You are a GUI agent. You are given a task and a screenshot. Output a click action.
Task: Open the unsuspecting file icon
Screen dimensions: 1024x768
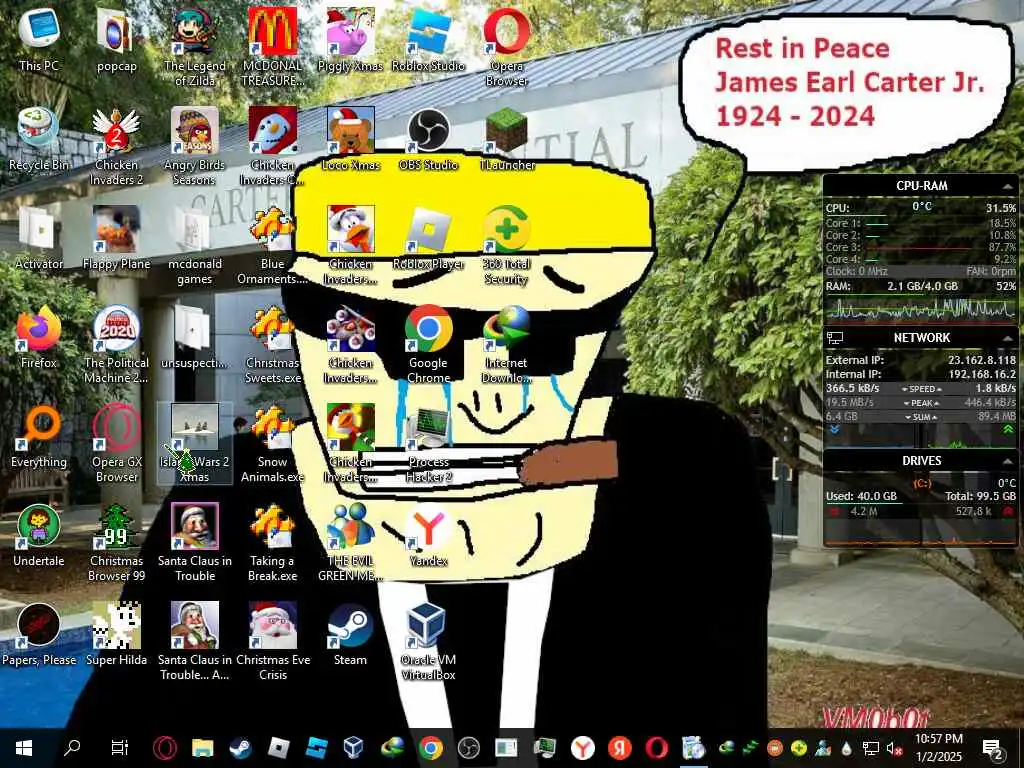point(195,337)
